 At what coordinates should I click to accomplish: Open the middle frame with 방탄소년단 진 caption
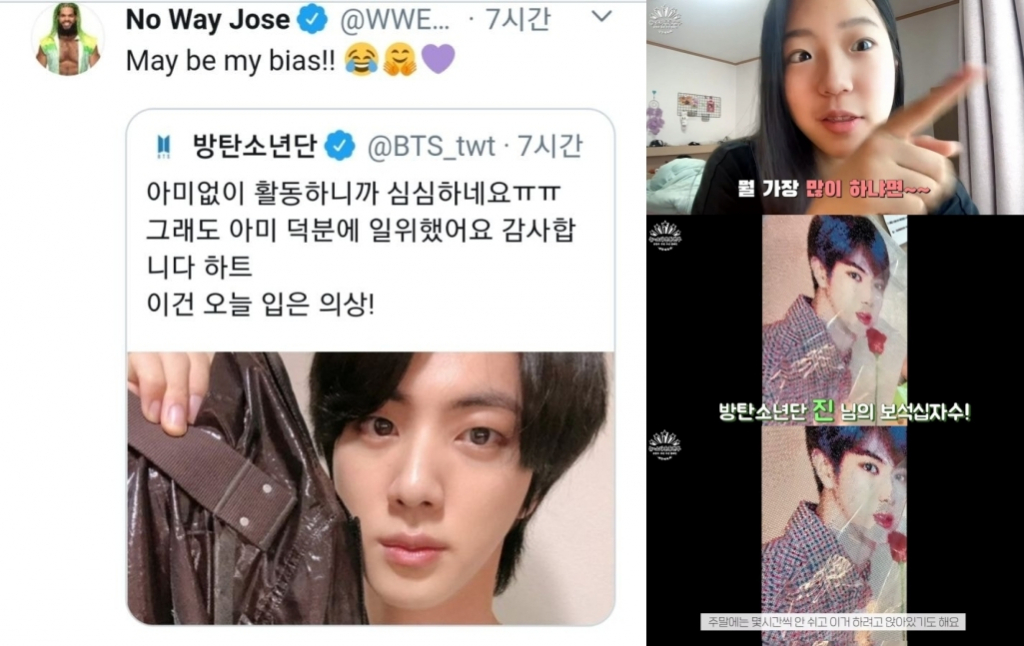tap(835, 320)
